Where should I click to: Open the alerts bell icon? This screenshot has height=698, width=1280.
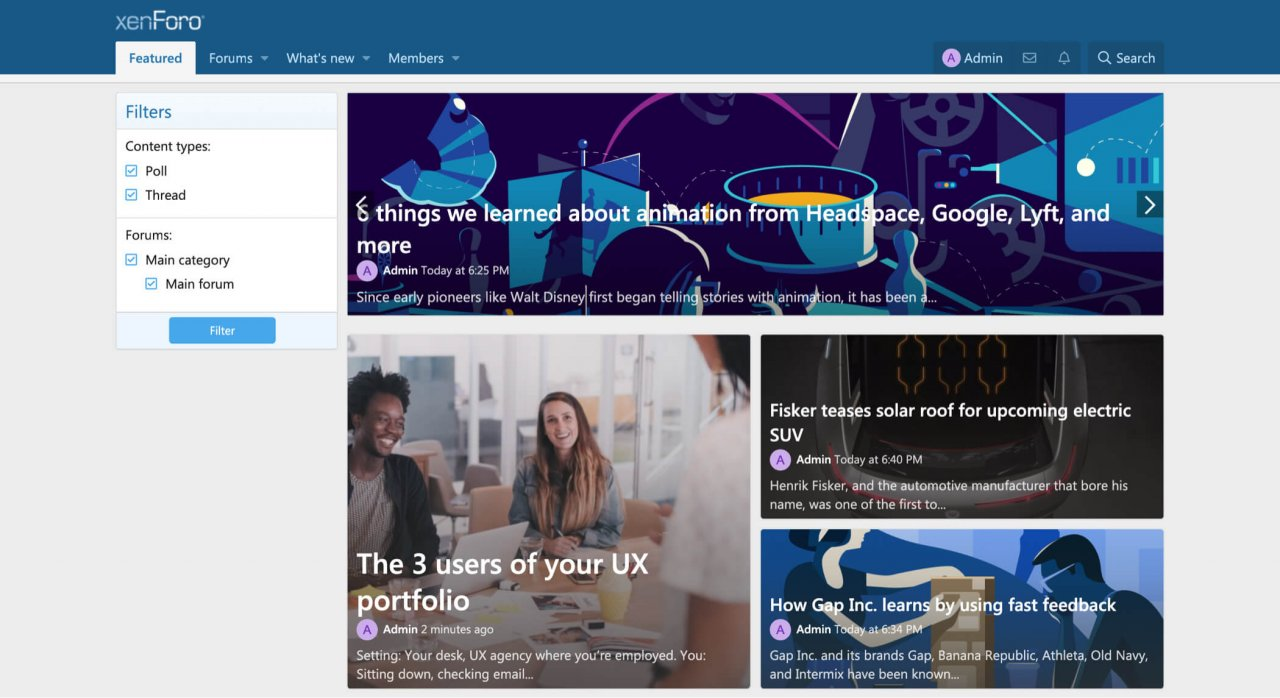[1064, 58]
